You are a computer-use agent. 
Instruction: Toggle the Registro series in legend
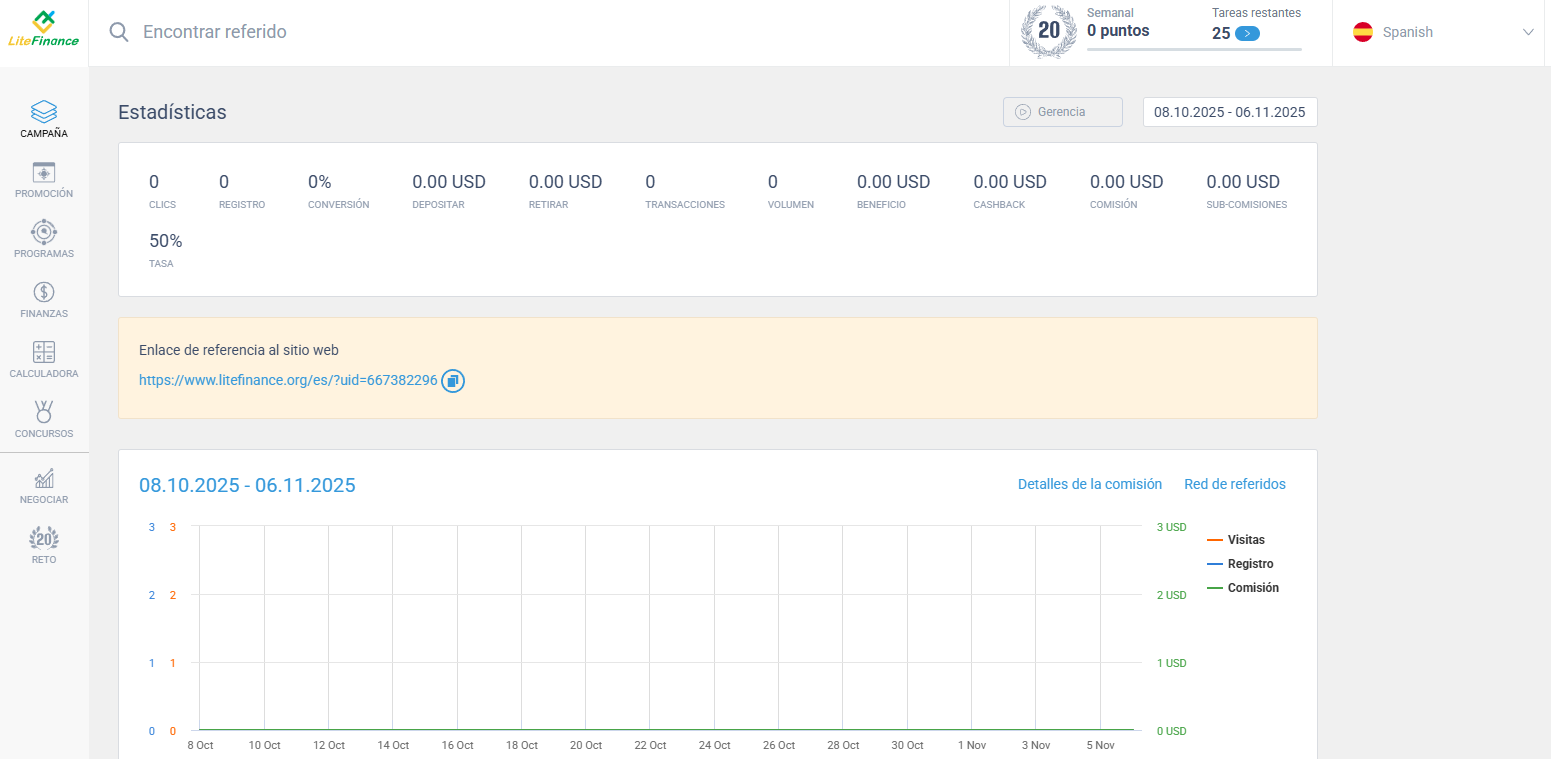click(x=1241, y=564)
